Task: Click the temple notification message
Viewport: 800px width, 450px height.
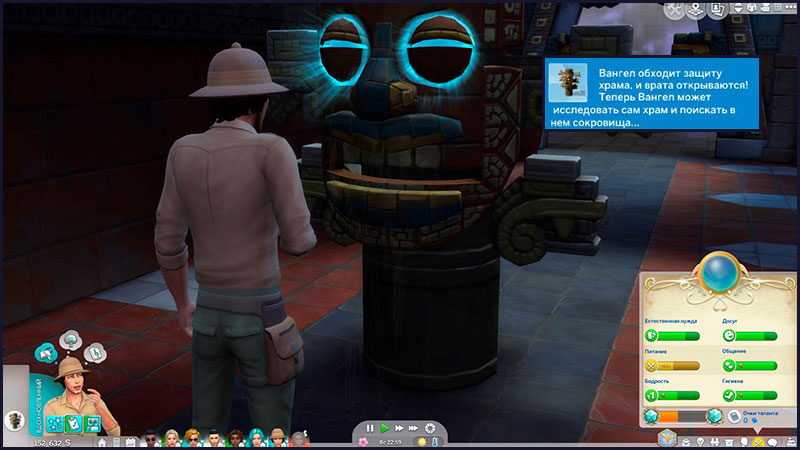Action: [652, 93]
